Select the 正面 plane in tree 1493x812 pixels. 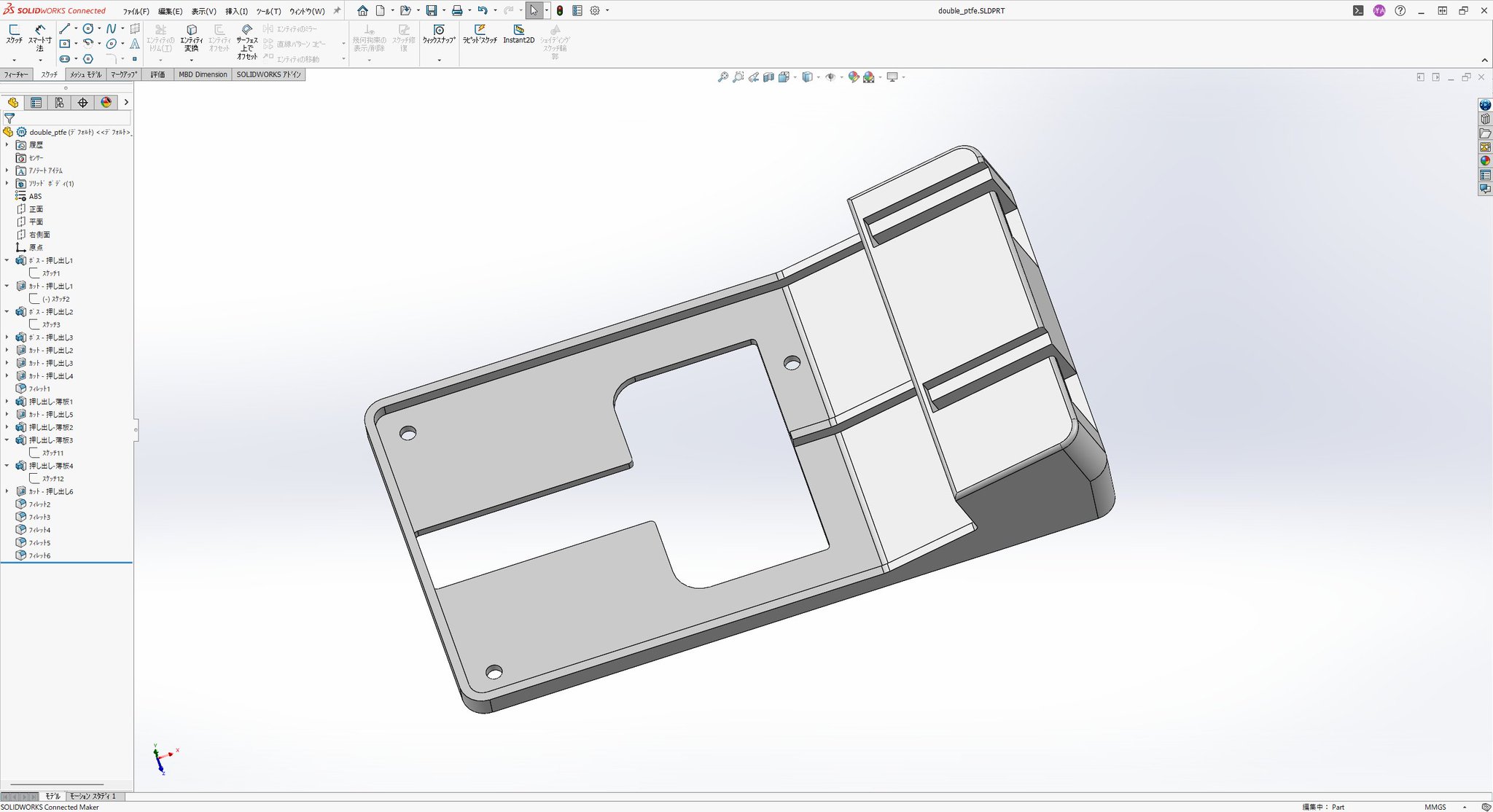click(36, 209)
